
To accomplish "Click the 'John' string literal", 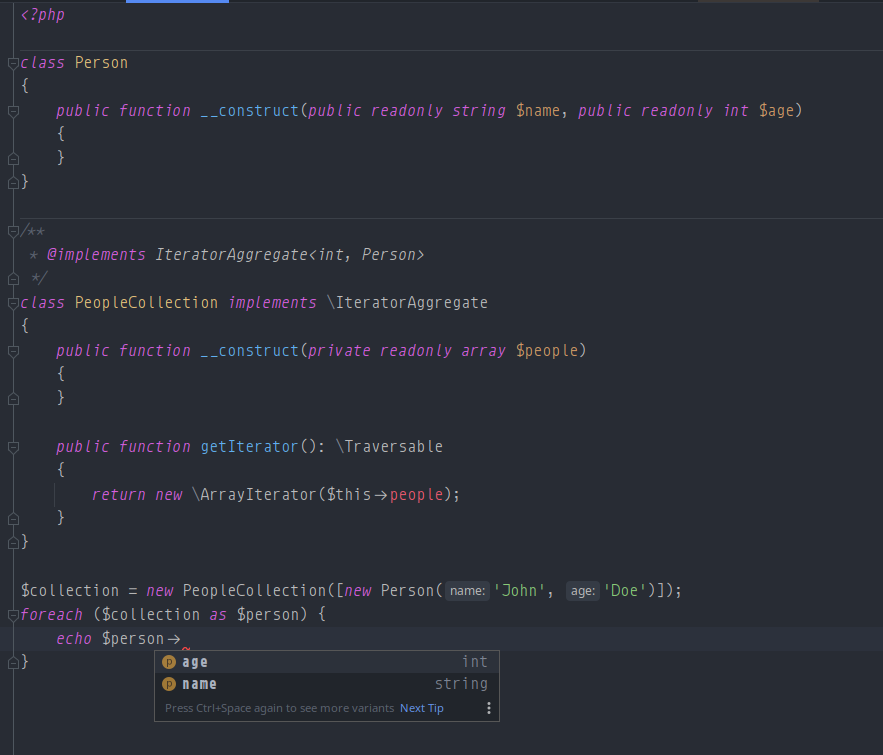I will tap(519, 591).
